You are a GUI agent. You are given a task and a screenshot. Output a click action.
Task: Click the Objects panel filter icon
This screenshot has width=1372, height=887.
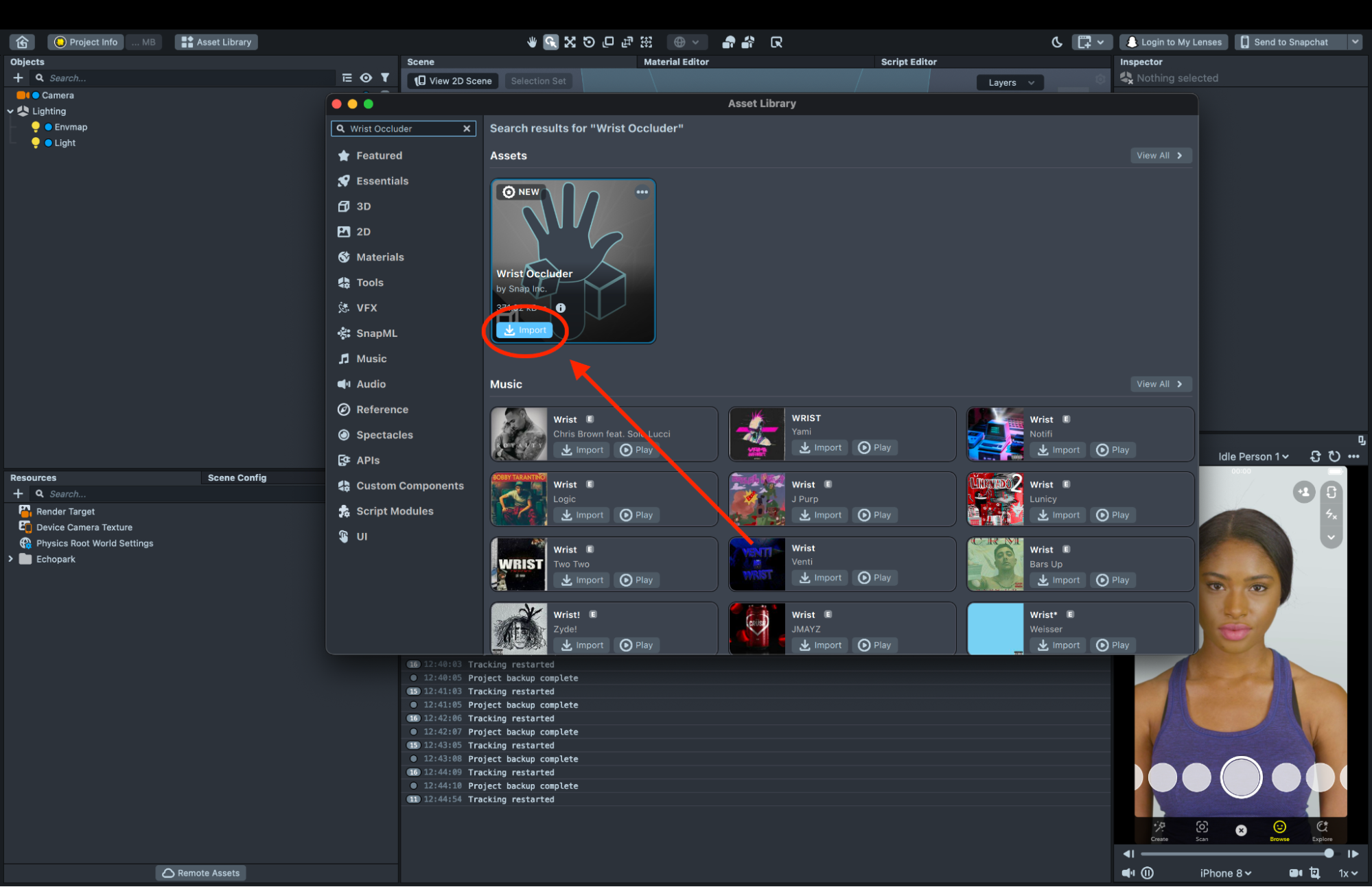coord(385,78)
